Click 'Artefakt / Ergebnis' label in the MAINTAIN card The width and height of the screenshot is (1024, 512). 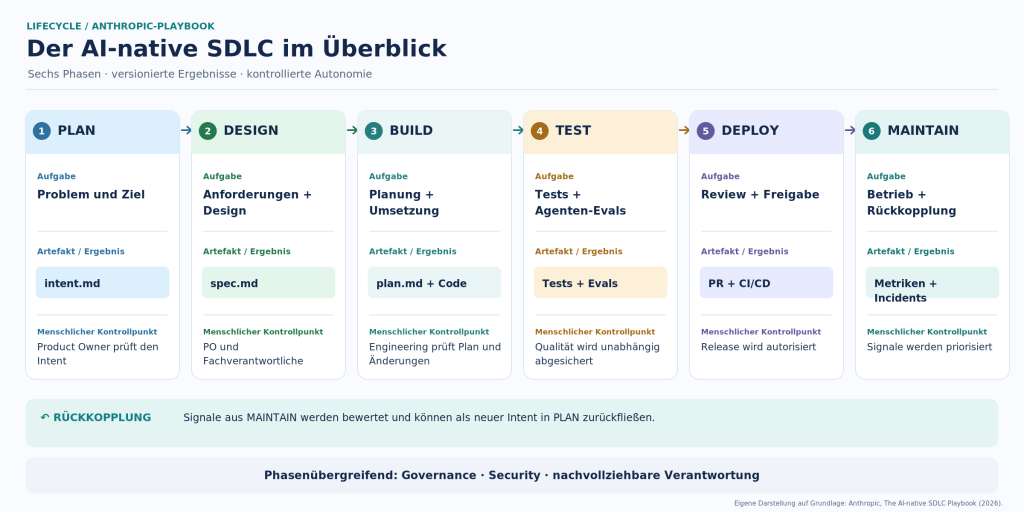tap(910, 251)
